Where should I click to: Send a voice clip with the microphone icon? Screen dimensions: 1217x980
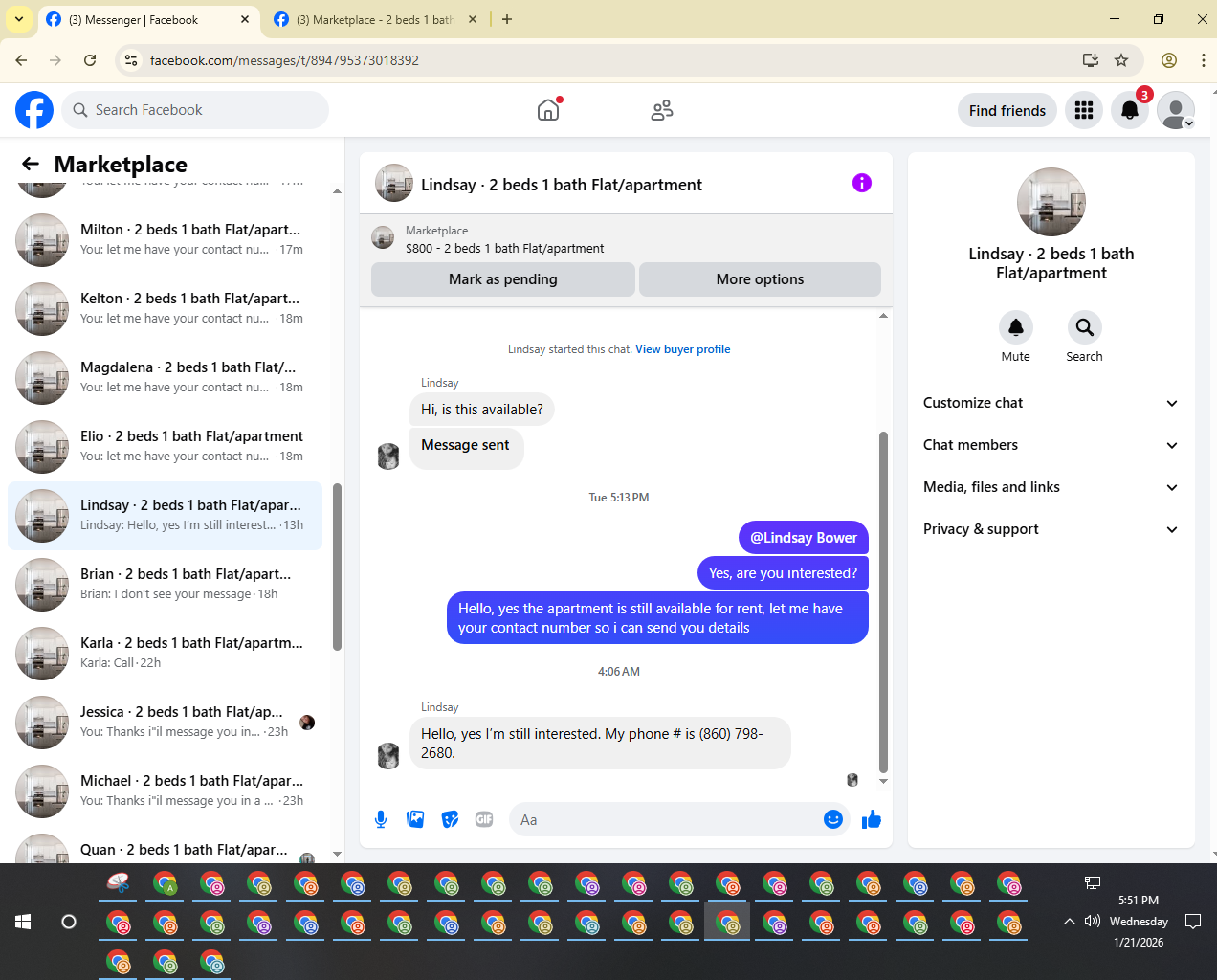click(381, 819)
